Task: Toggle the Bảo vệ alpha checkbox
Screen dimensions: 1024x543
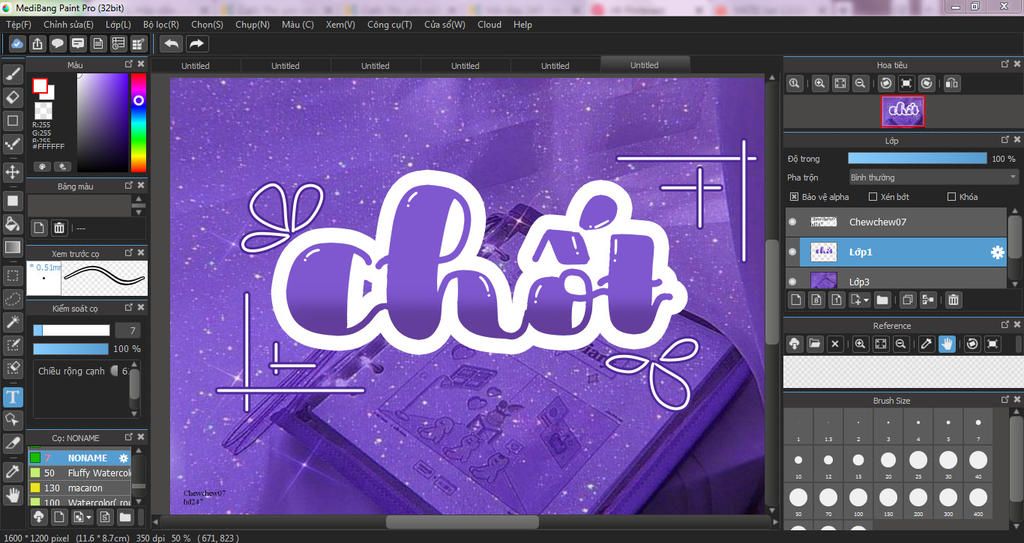Action: pos(794,197)
